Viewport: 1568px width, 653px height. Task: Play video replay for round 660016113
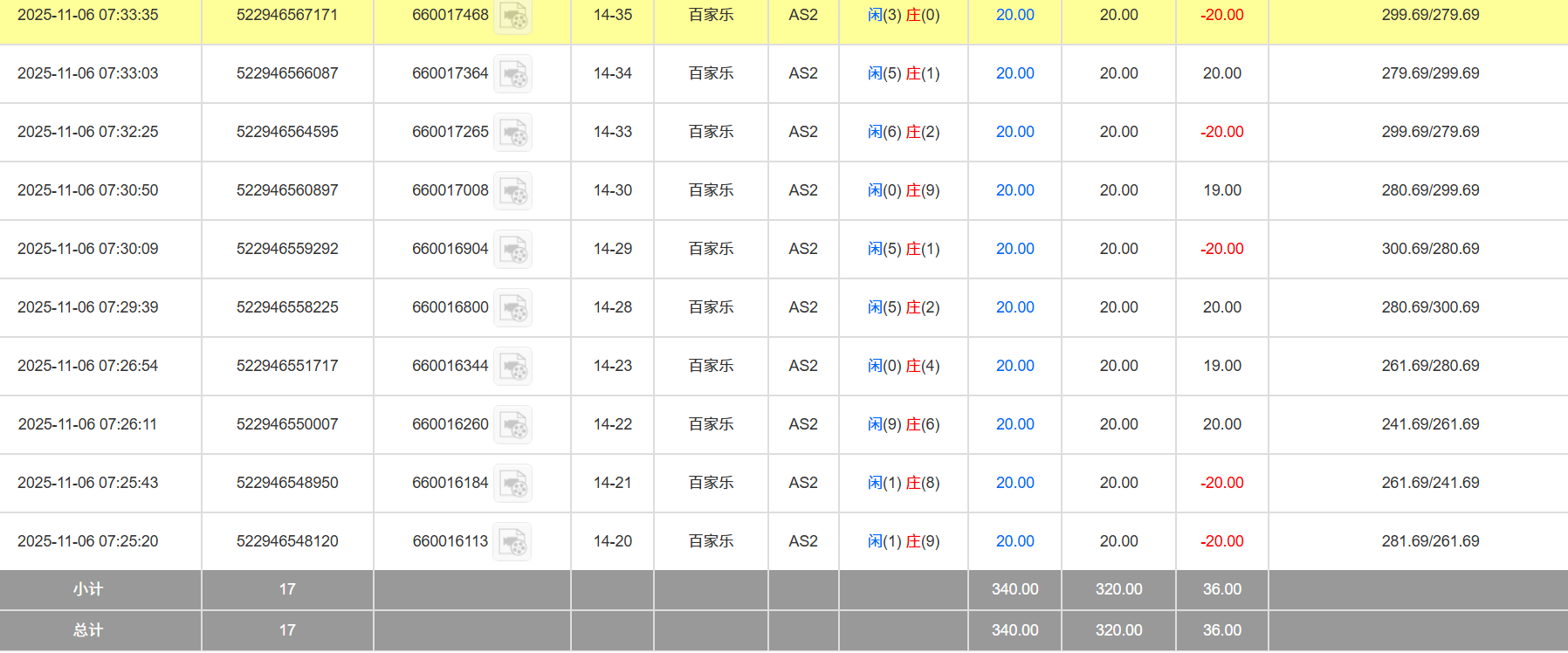pos(512,542)
